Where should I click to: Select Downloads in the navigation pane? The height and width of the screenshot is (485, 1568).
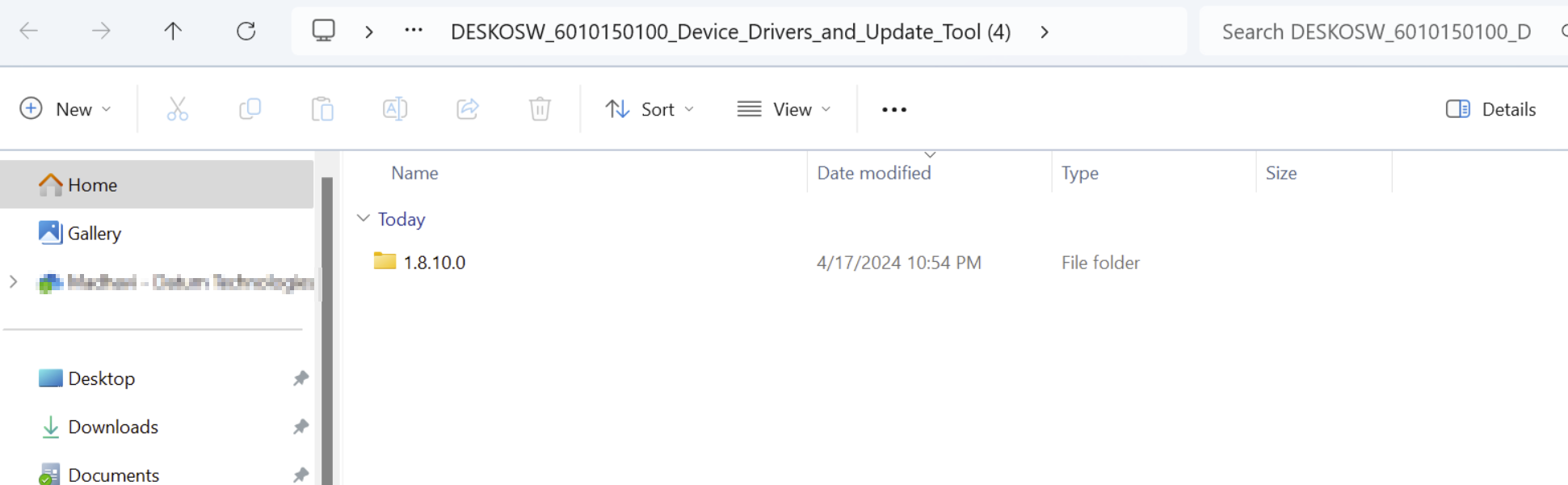(113, 427)
